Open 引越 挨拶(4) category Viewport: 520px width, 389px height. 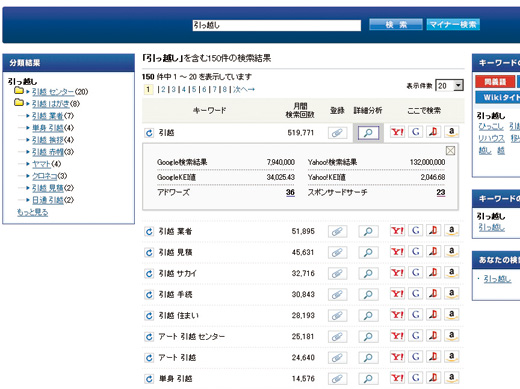48,140
